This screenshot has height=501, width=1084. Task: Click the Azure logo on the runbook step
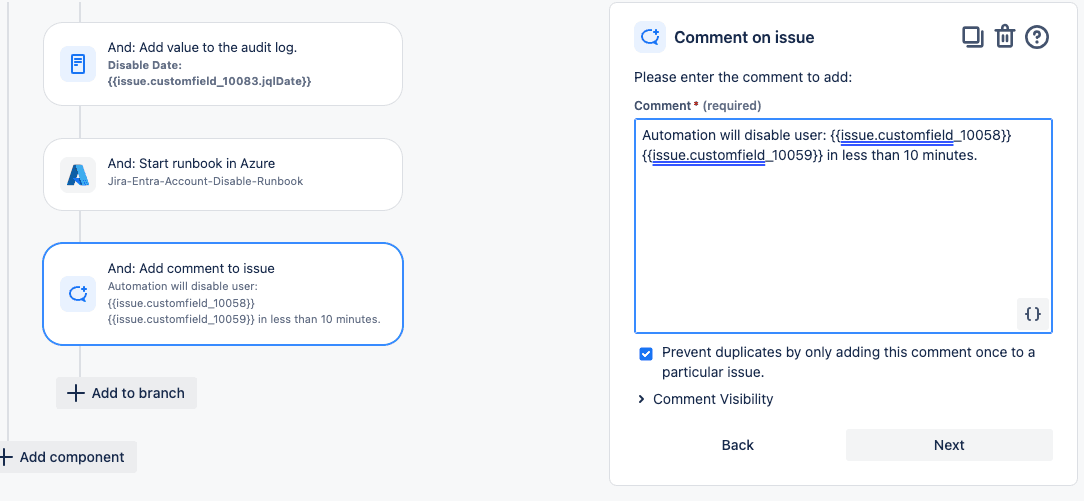point(78,175)
